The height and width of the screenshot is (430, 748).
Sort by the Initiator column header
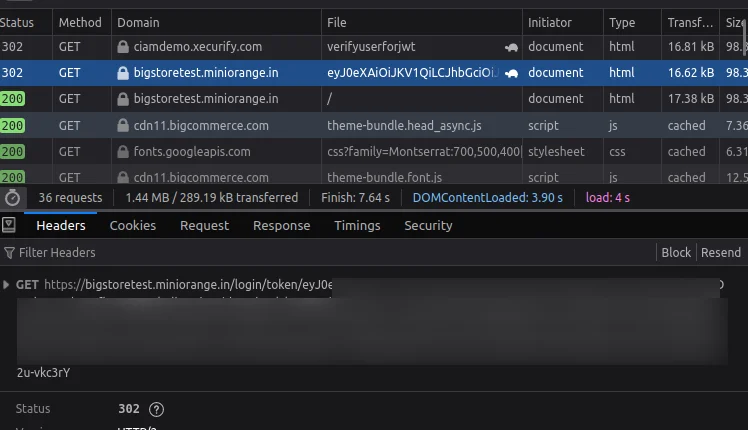pyautogui.click(x=563, y=22)
